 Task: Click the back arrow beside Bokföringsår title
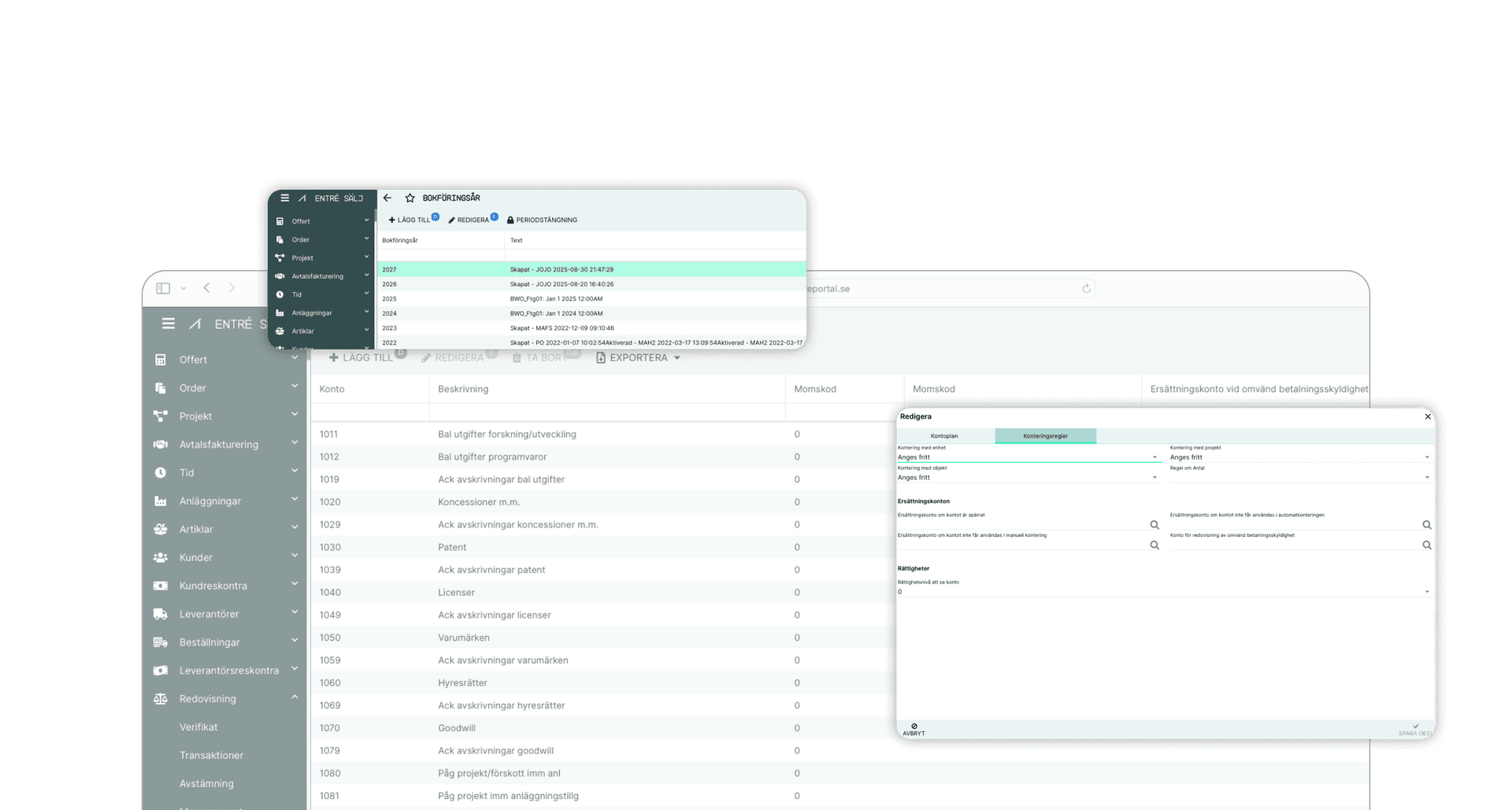[387, 198]
